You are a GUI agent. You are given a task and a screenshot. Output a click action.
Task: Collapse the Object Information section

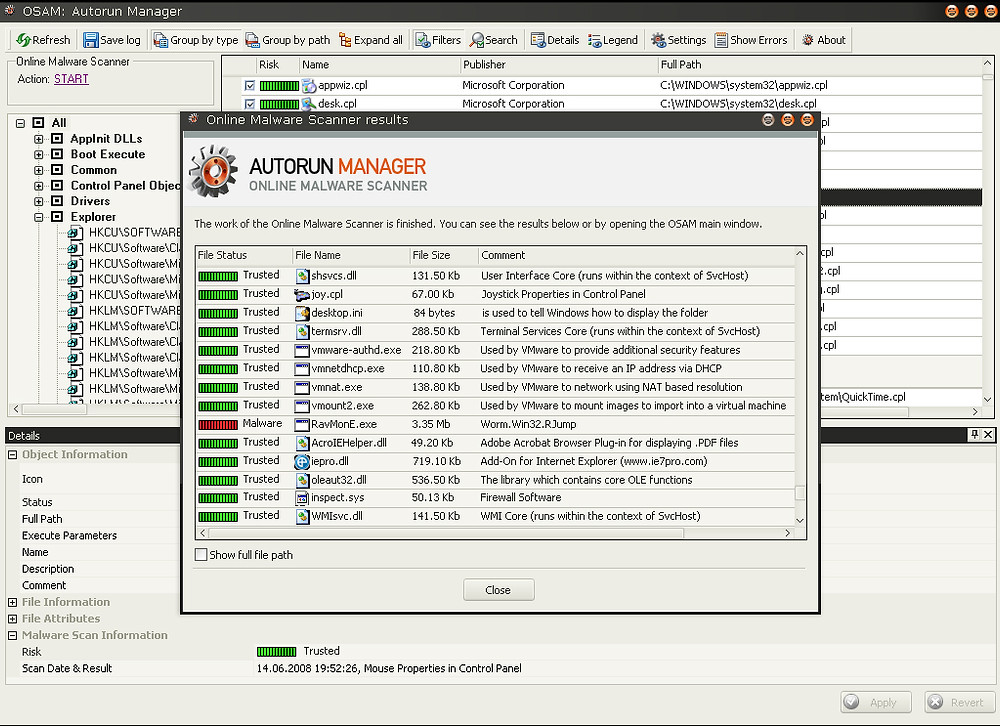click(12, 455)
